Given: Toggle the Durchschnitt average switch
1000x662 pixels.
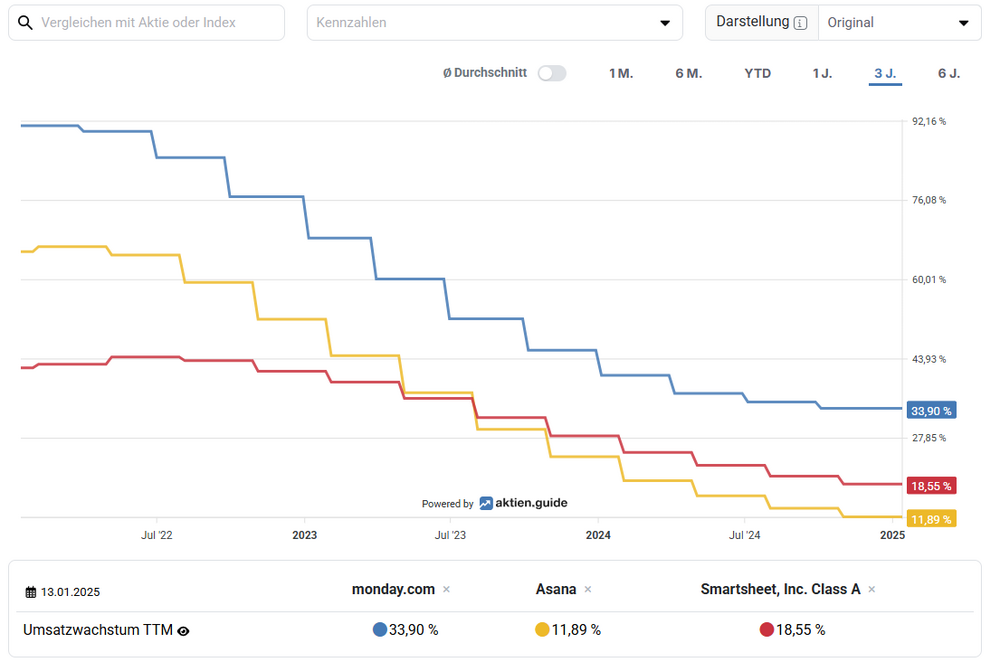Looking at the screenshot, I should (551, 73).
